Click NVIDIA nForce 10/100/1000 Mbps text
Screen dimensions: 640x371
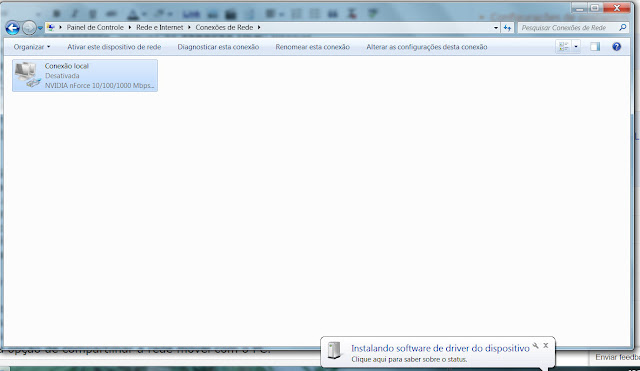point(99,85)
